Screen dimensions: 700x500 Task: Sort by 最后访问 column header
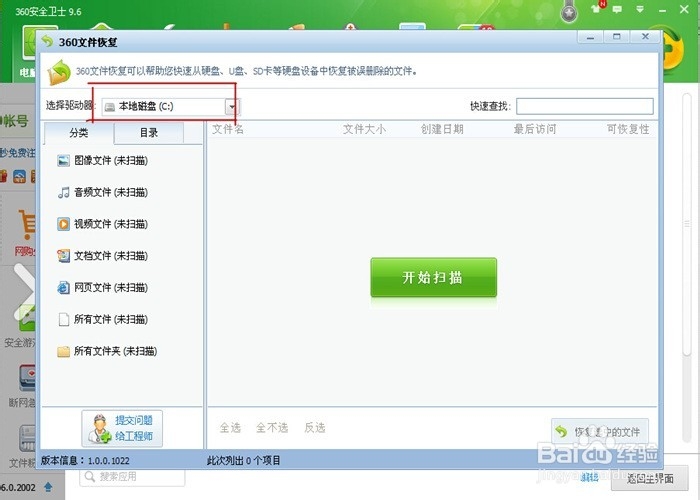(x=535, y=129)
